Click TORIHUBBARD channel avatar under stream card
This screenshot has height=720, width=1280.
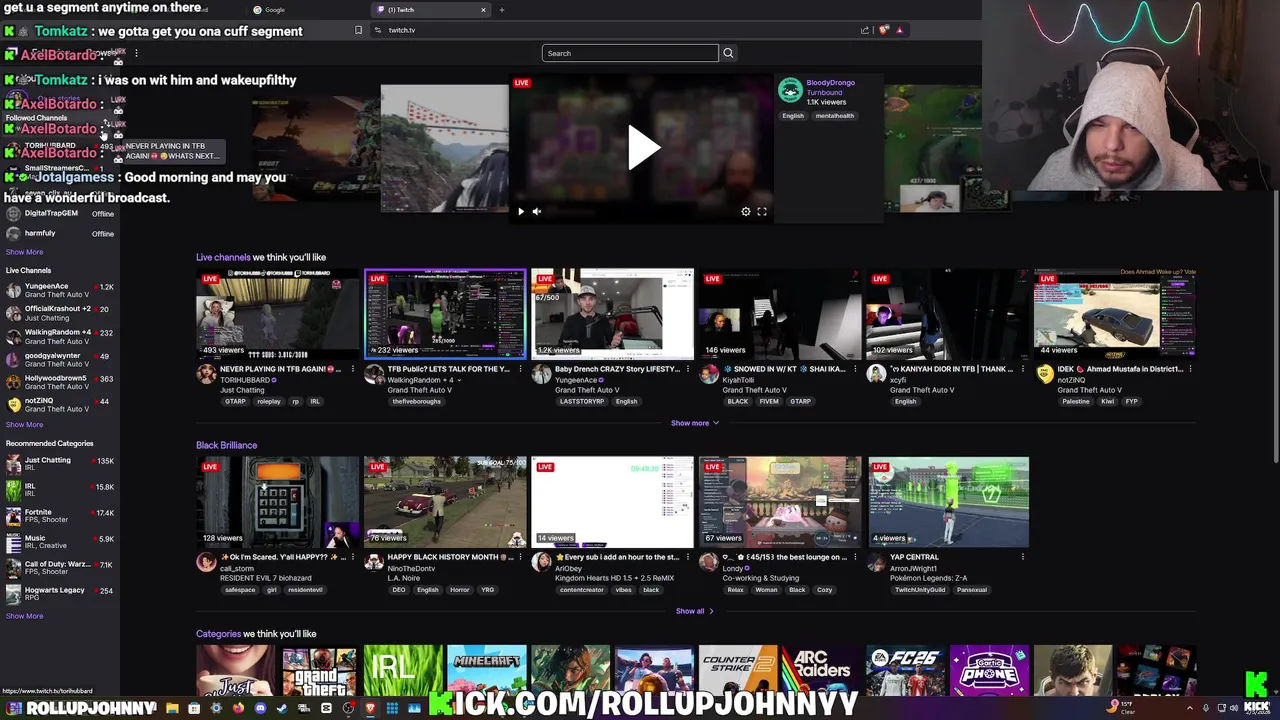tap(206, 374)
